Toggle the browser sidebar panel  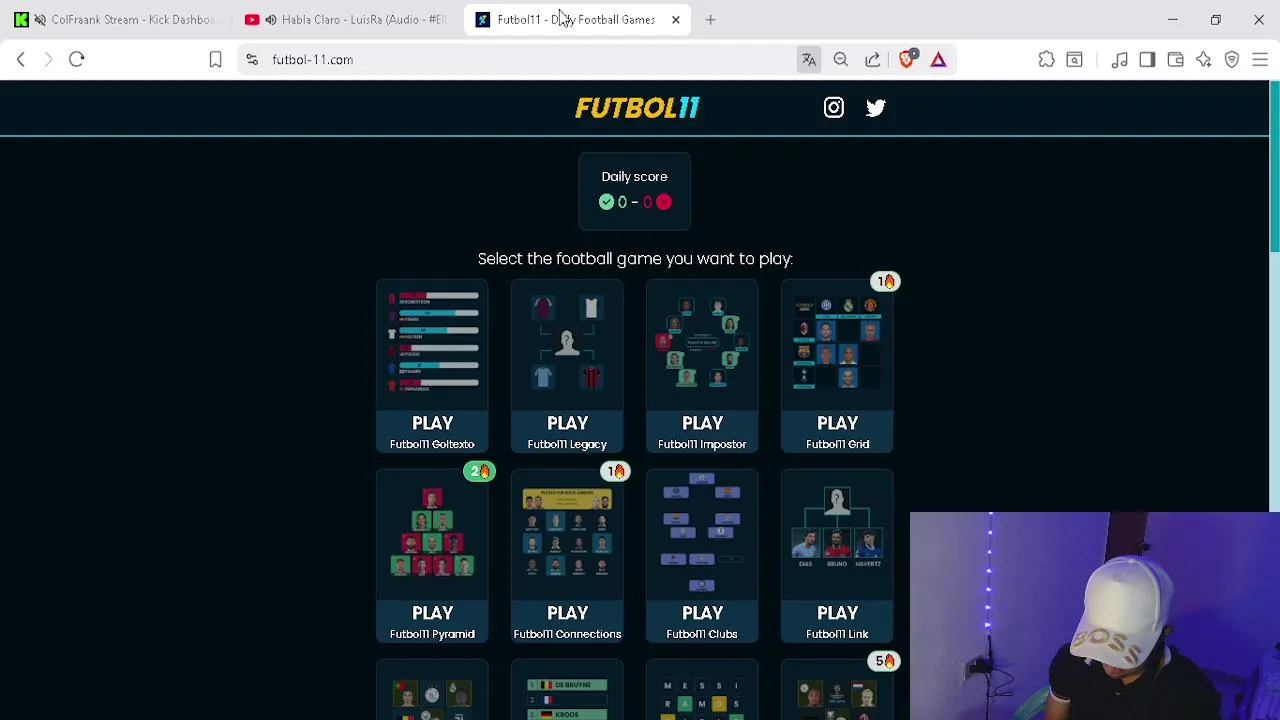[x=1147, y=60]
